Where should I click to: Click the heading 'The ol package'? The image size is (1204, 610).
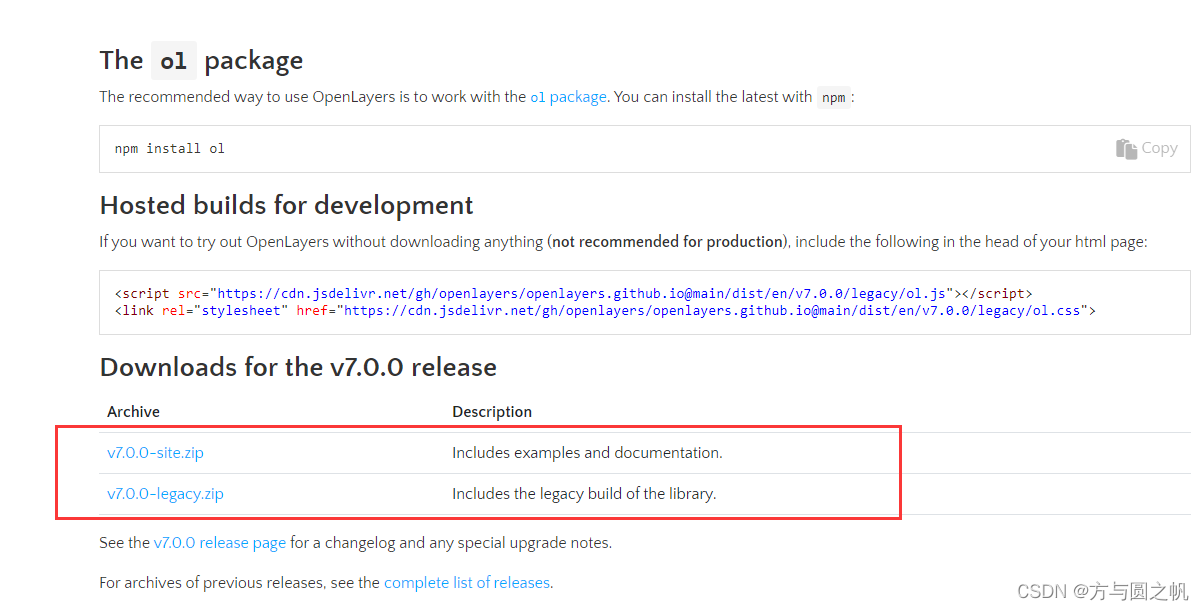coord(200,60)
